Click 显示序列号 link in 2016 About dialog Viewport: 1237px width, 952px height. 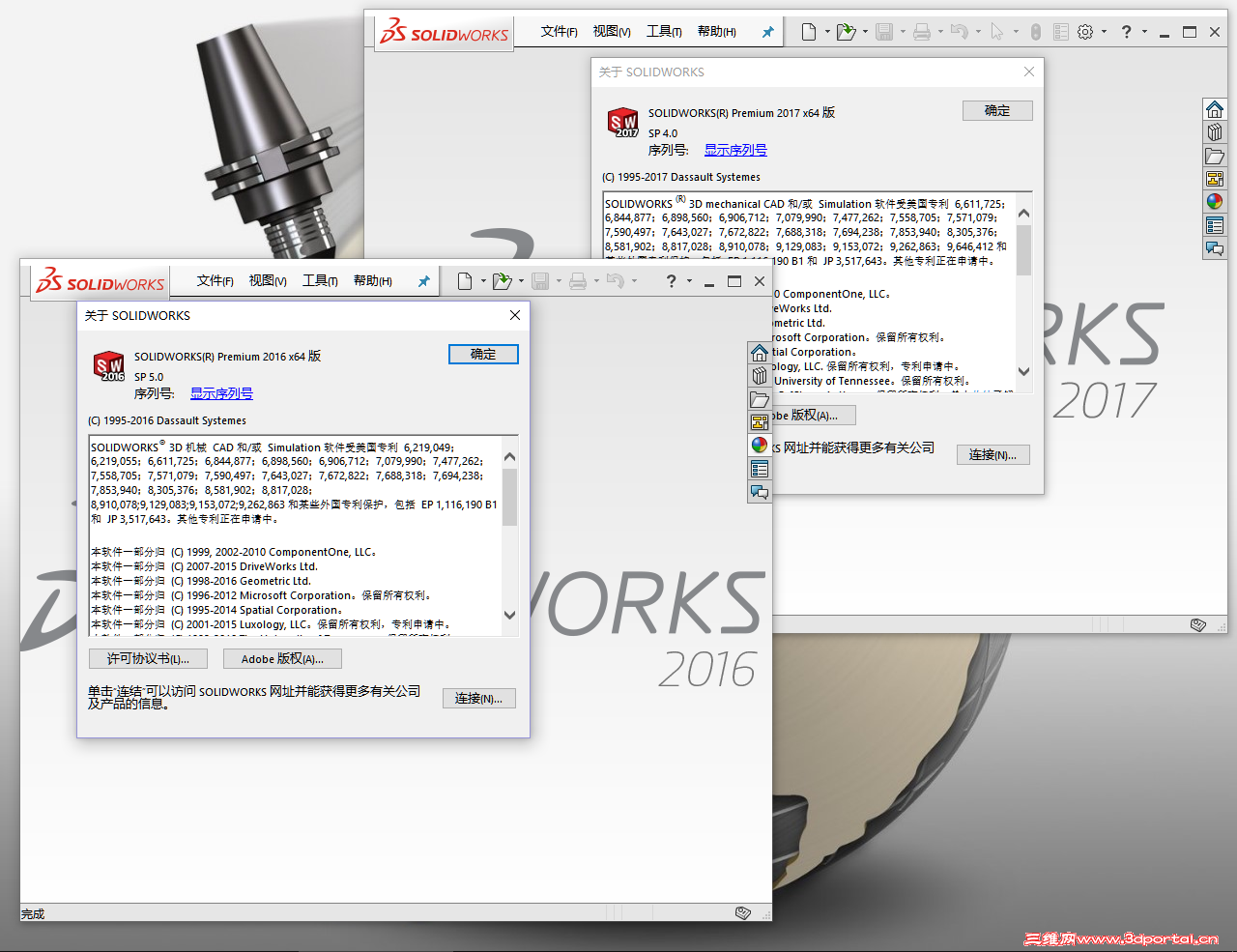pyautogui.click(x=221, y=393)
